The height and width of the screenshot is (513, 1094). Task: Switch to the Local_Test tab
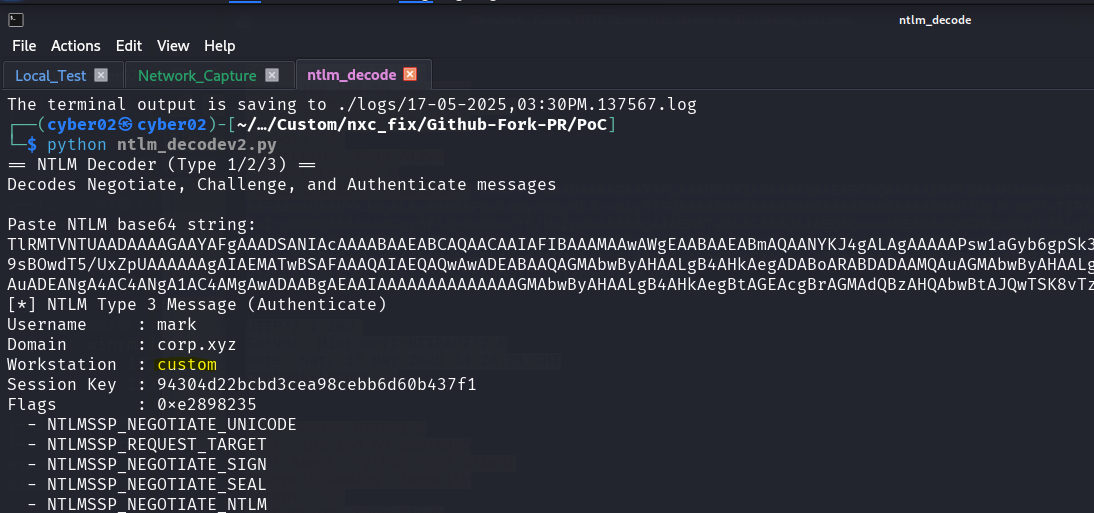(52, 75)
